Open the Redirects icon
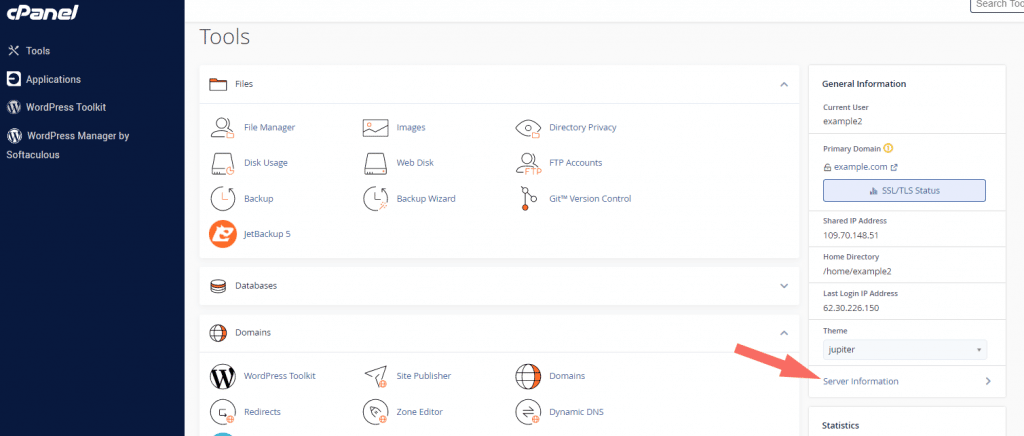The width and height of the screenshot is (1024, 436). (222, 412)
